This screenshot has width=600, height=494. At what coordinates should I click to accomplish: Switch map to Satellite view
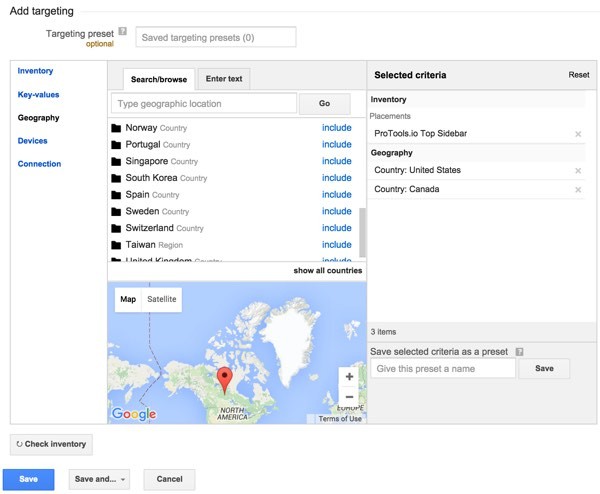coord(161,299)
